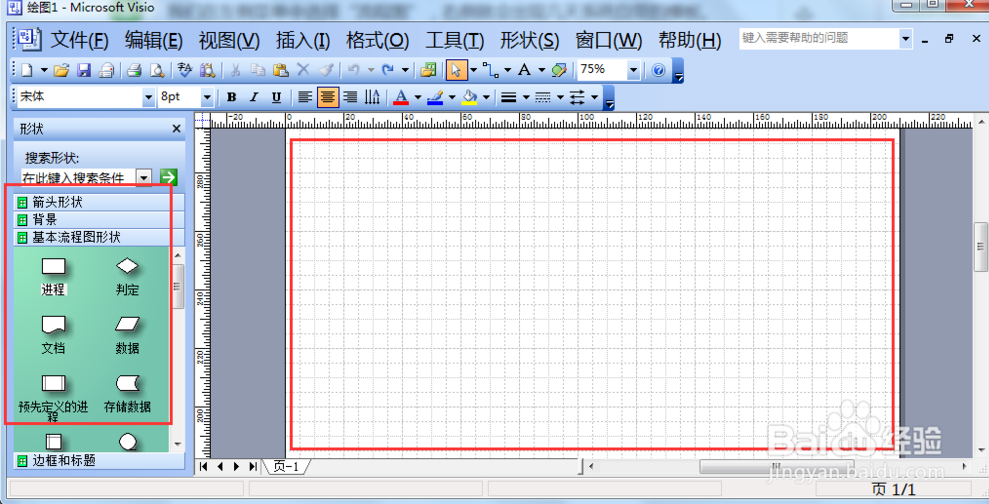Click the font color A swatch
The height and width of the screenshot is (504, 989).
(401, 97)
